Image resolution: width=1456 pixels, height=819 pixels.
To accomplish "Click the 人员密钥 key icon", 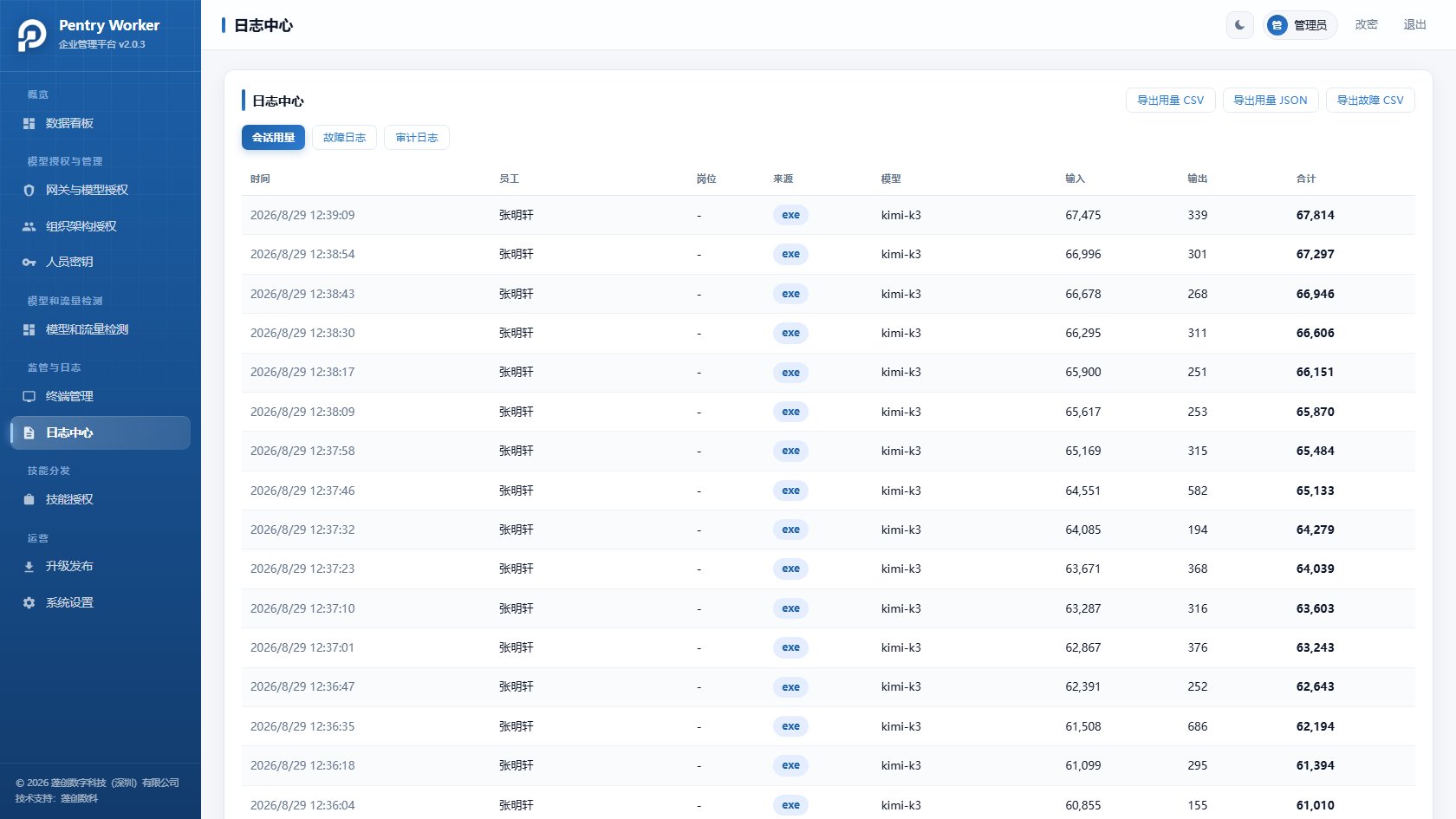I will [29, 263].
